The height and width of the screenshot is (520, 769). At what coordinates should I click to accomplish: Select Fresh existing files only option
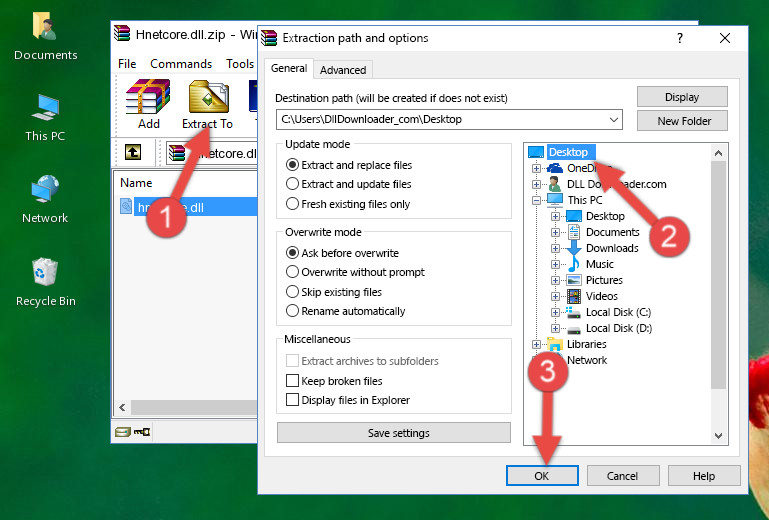coord(292,204)
